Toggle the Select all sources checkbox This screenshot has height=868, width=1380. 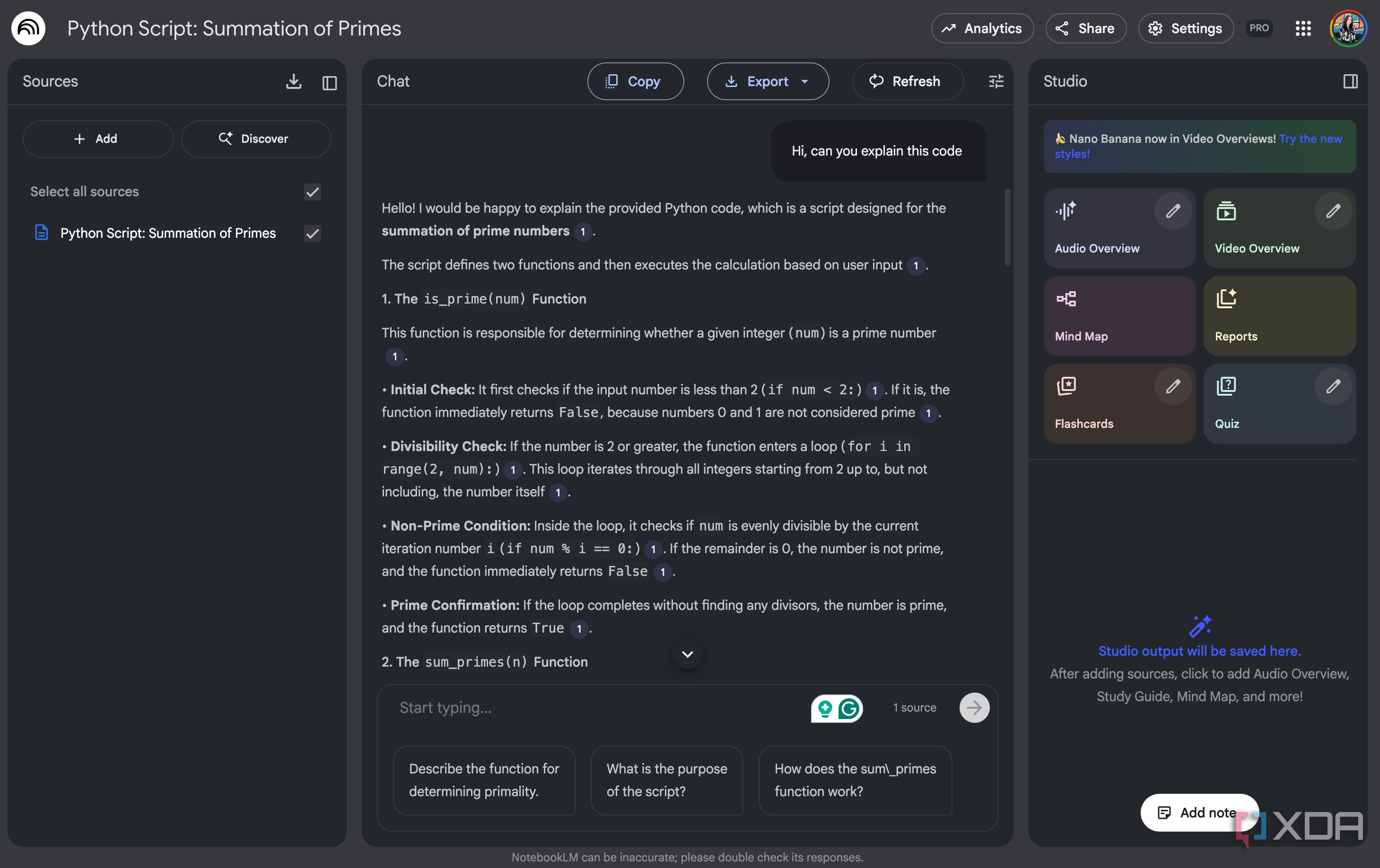point(312,192)
